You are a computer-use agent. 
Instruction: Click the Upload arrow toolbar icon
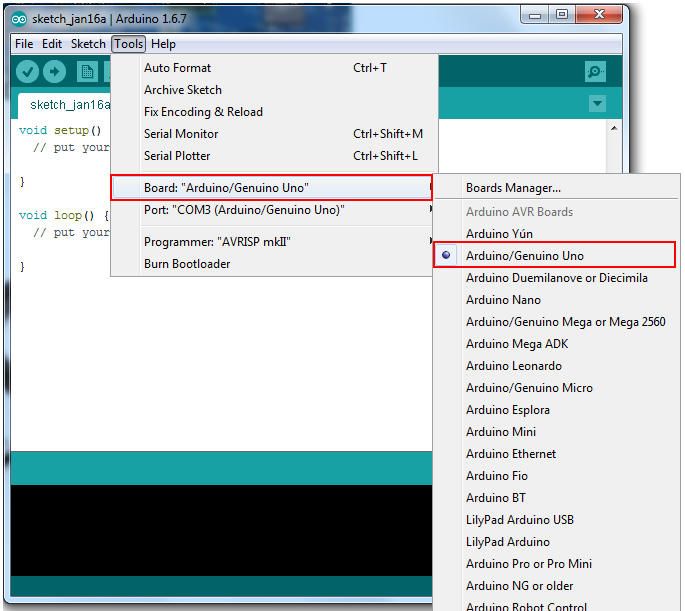(x=55, y=72)
